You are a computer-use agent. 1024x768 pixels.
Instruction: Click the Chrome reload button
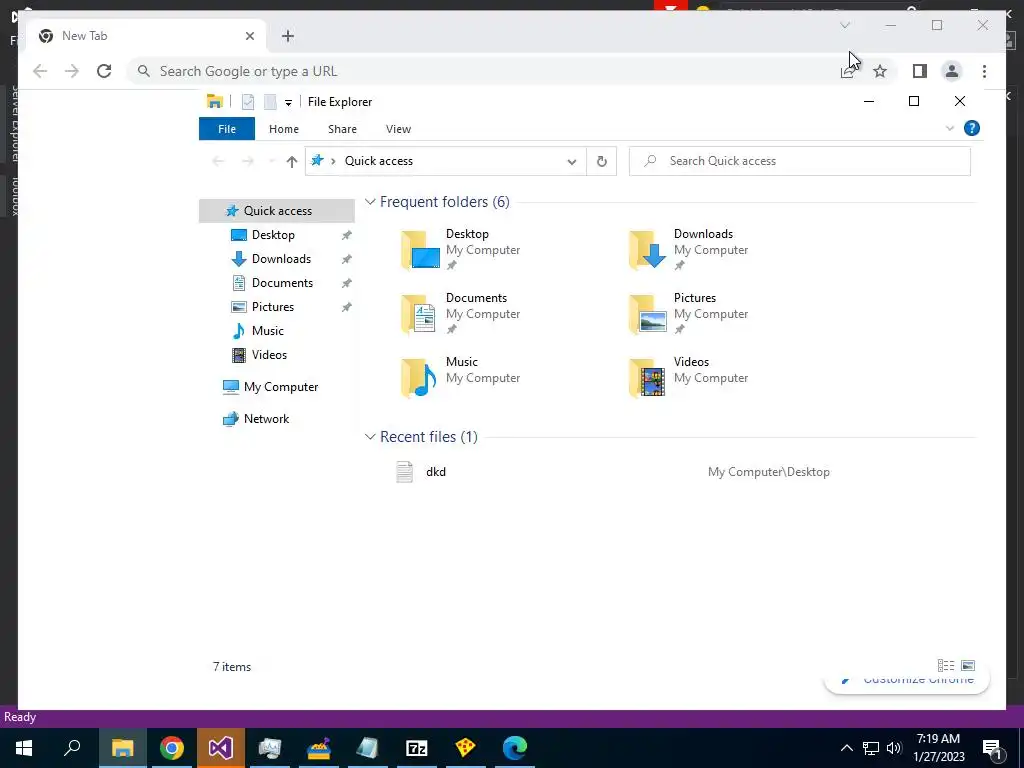104,71
